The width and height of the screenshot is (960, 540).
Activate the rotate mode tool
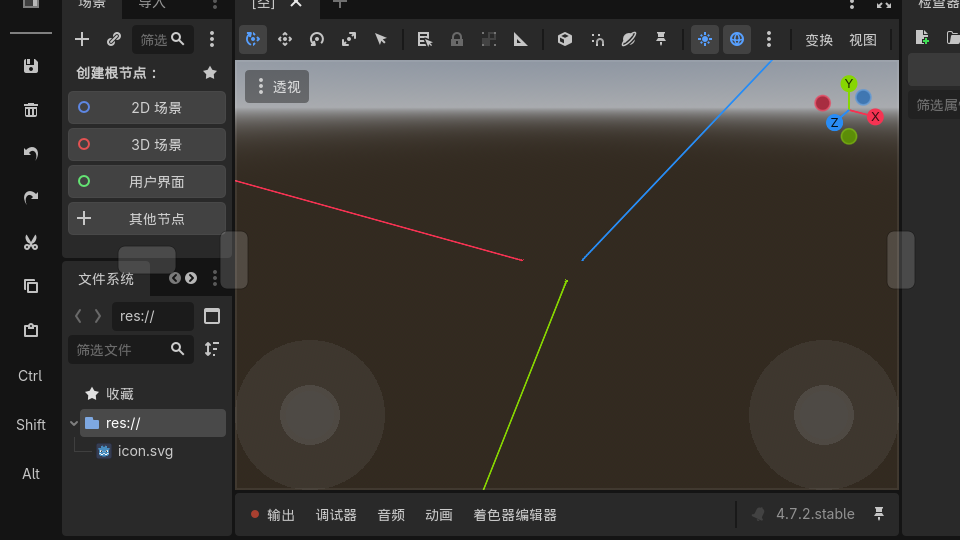pyautogui.click(x=317, y=39)
